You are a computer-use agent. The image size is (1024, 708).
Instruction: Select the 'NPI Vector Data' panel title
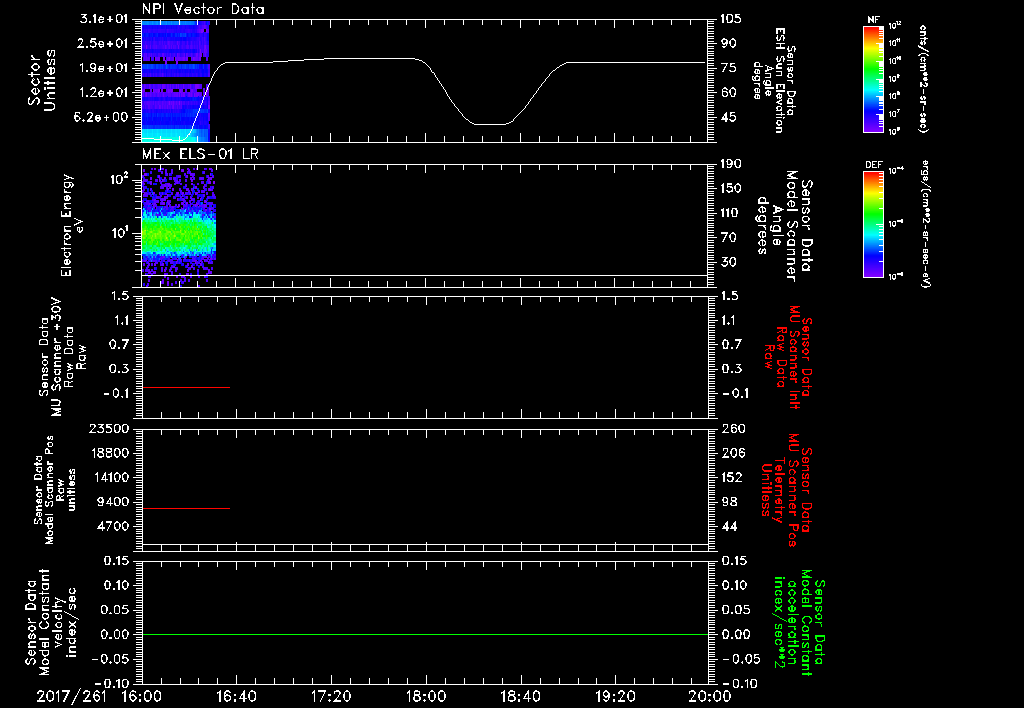204,9
